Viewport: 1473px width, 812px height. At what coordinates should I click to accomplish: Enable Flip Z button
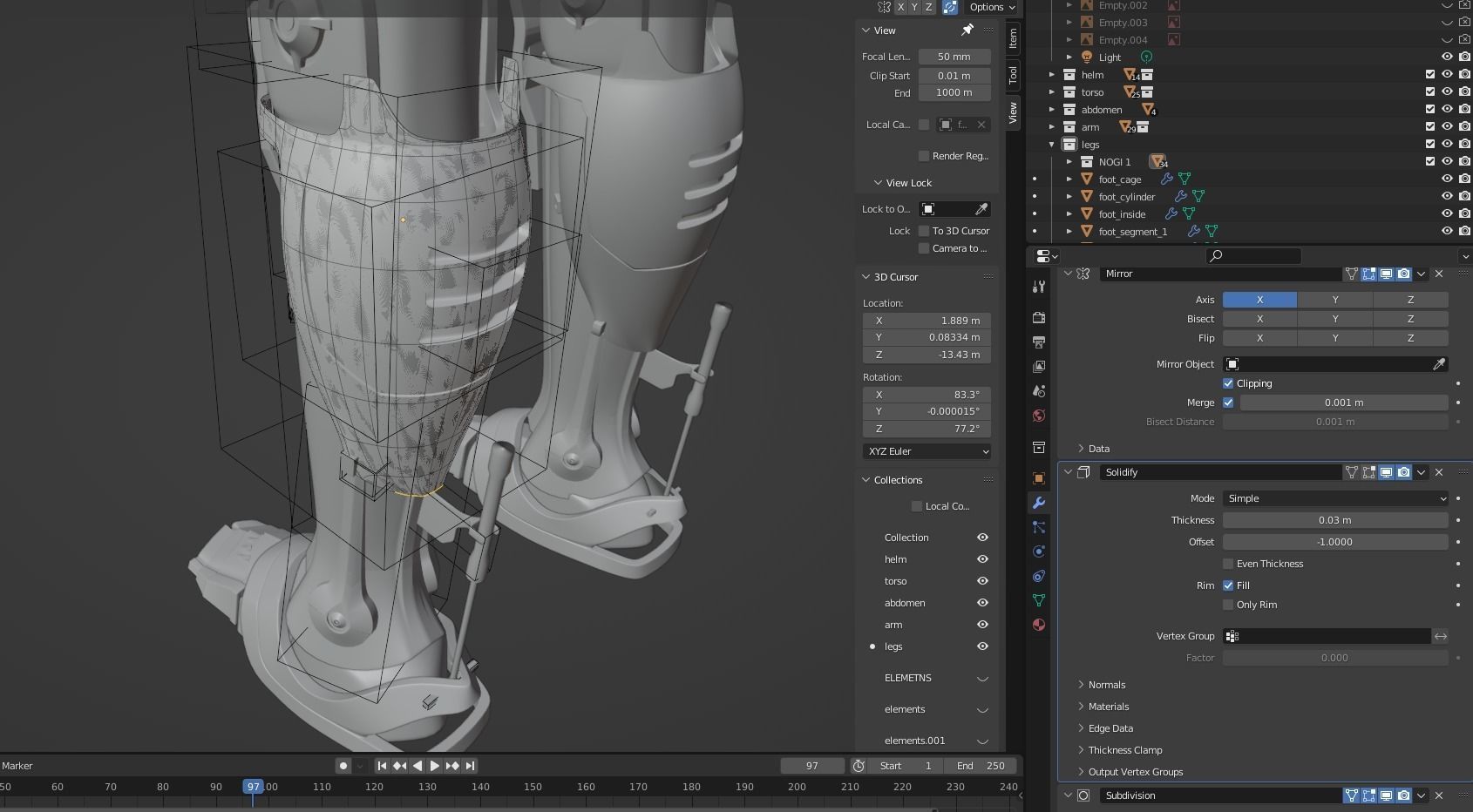[1410, 338]
